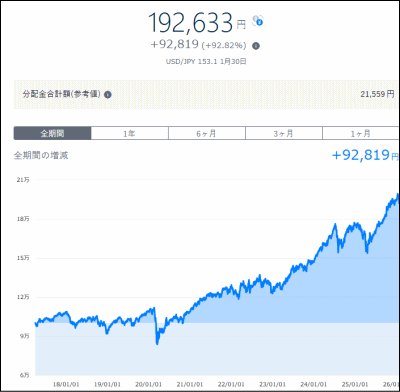Switch to the 1年 period tab
Screen dimensions: 400x392
(129, 134)
